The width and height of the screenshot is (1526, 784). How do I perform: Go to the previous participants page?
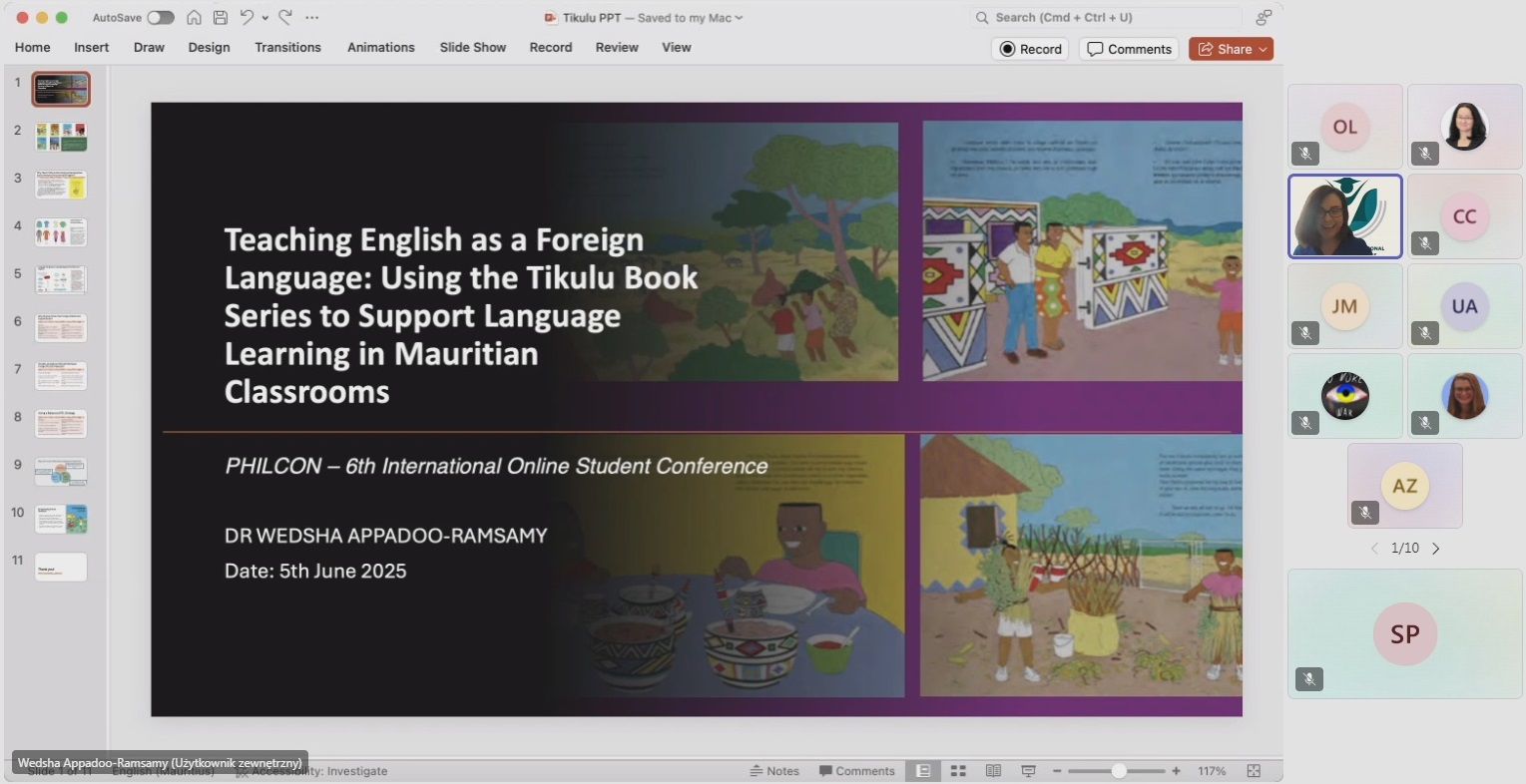[x=1374, y=549]
